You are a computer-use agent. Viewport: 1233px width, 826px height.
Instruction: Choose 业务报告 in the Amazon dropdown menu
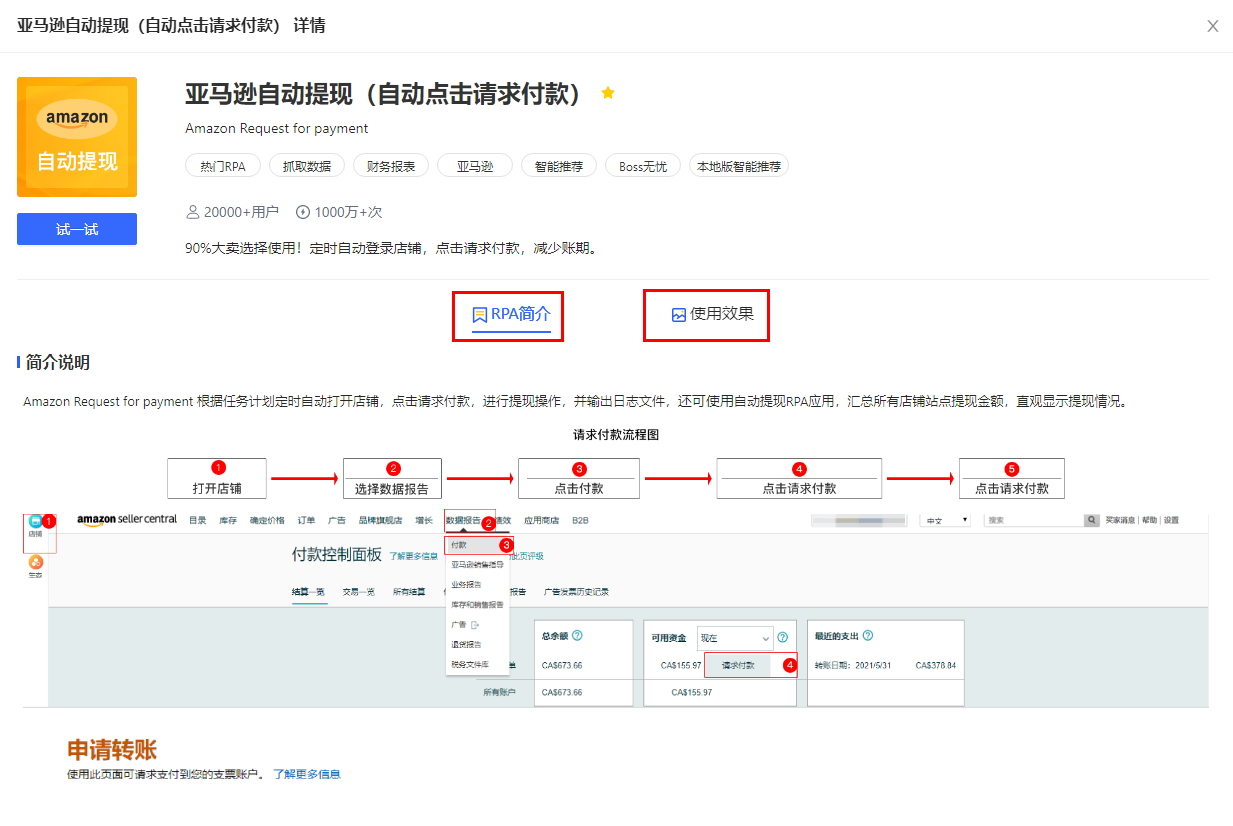tap(465, 584)
